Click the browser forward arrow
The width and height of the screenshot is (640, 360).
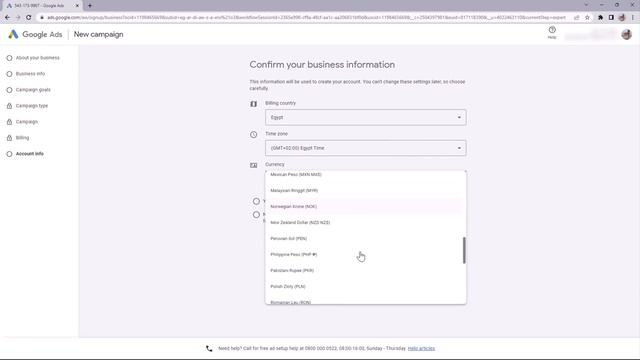pyautogui.click(x=18, y=18)
